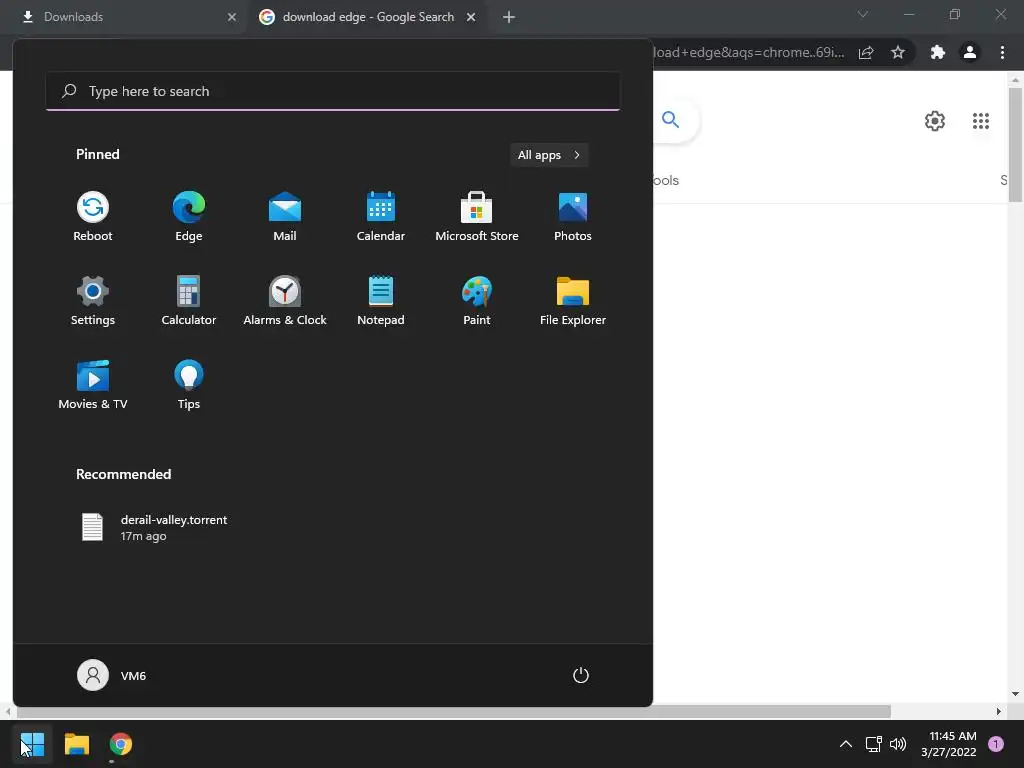
Task: Switch to Chrome on the taskbar
Action: (x=121, y=744)
